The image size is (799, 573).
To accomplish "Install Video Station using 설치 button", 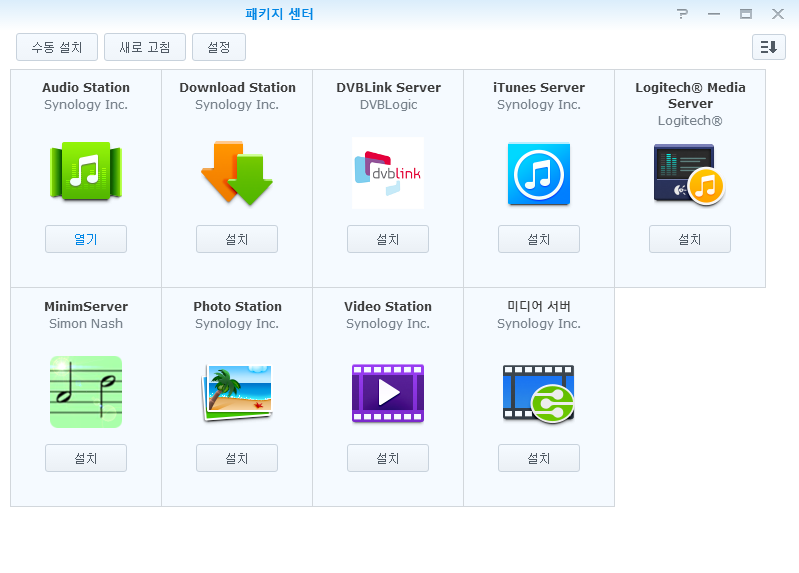I will click(388, 458).
